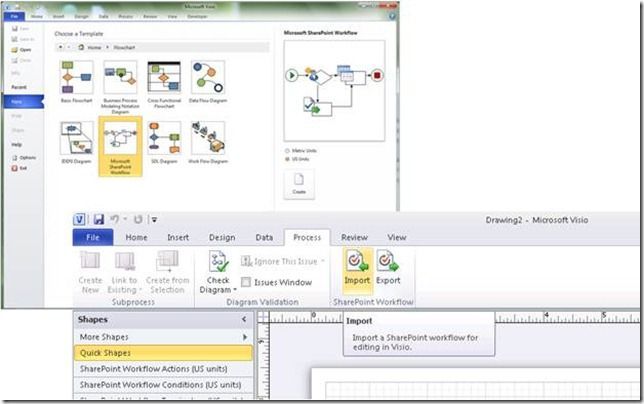Image resolution: width=644 pixels, height=404 pixels.
Task: Click the Check Diagram icon
Action: 218,262
